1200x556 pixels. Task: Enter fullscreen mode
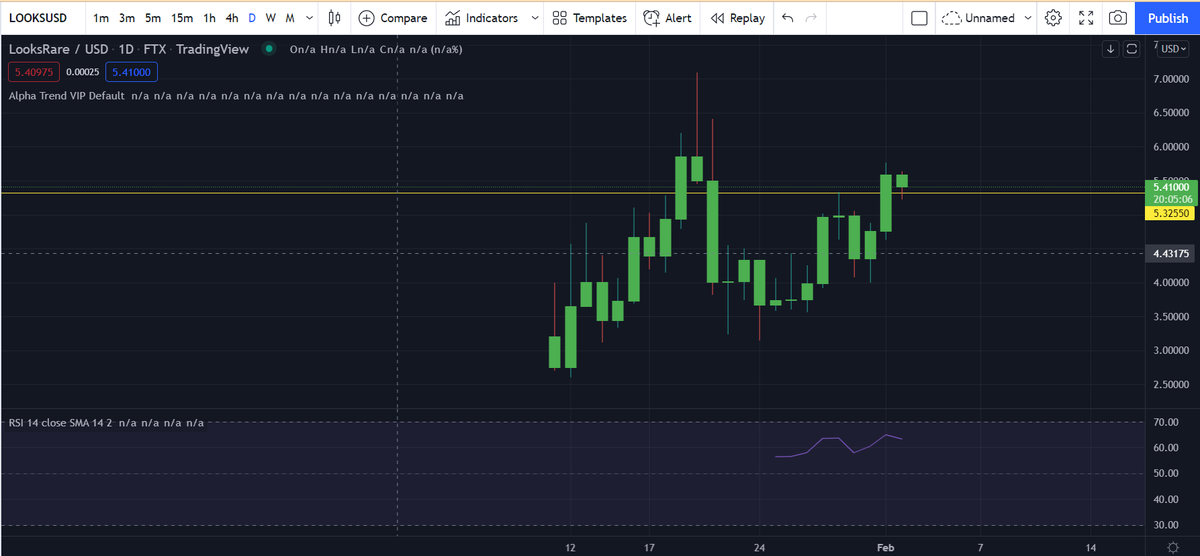coord(1086,18)
